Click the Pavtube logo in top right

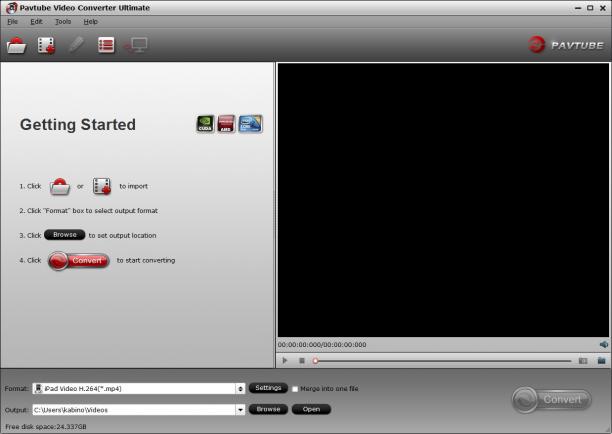point(565,45)
